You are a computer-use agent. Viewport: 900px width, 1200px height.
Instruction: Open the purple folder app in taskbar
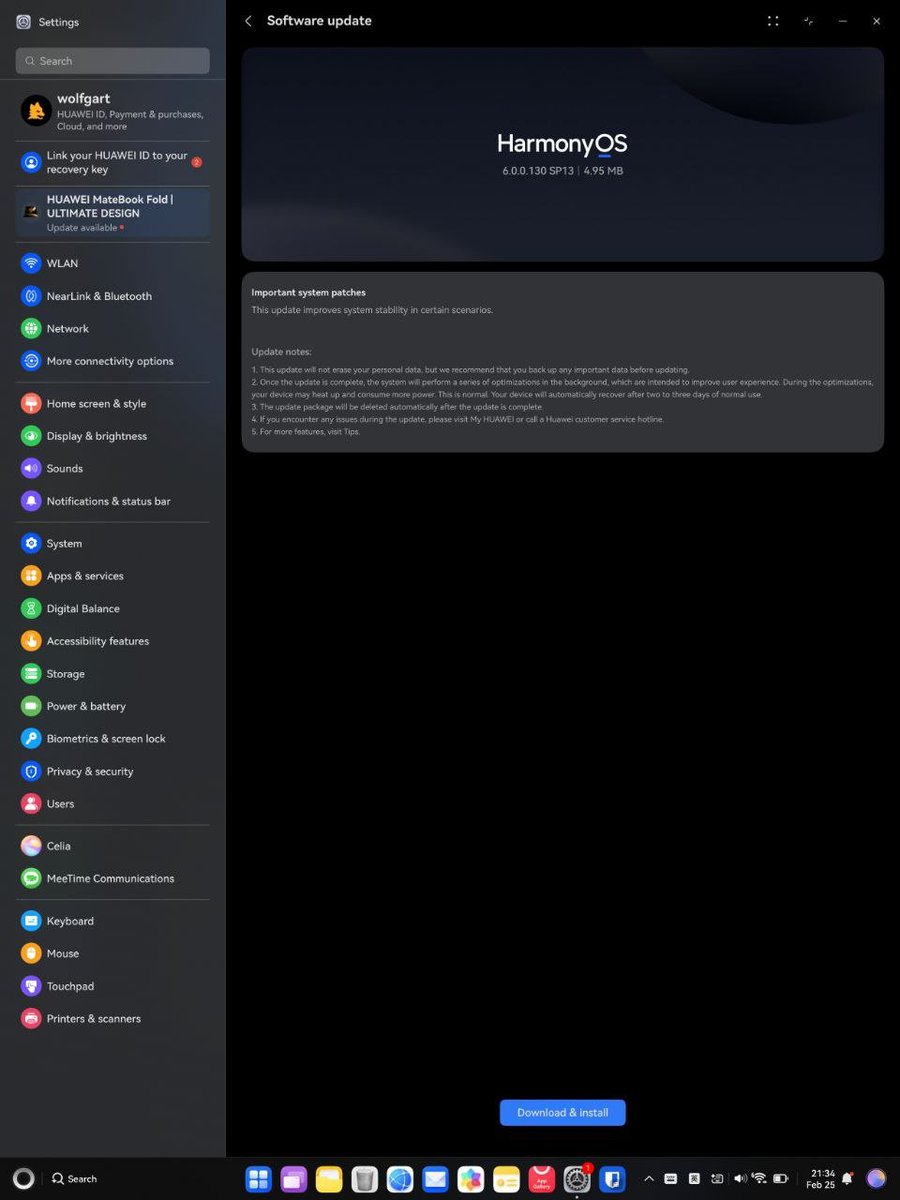tap(294, 1179)
